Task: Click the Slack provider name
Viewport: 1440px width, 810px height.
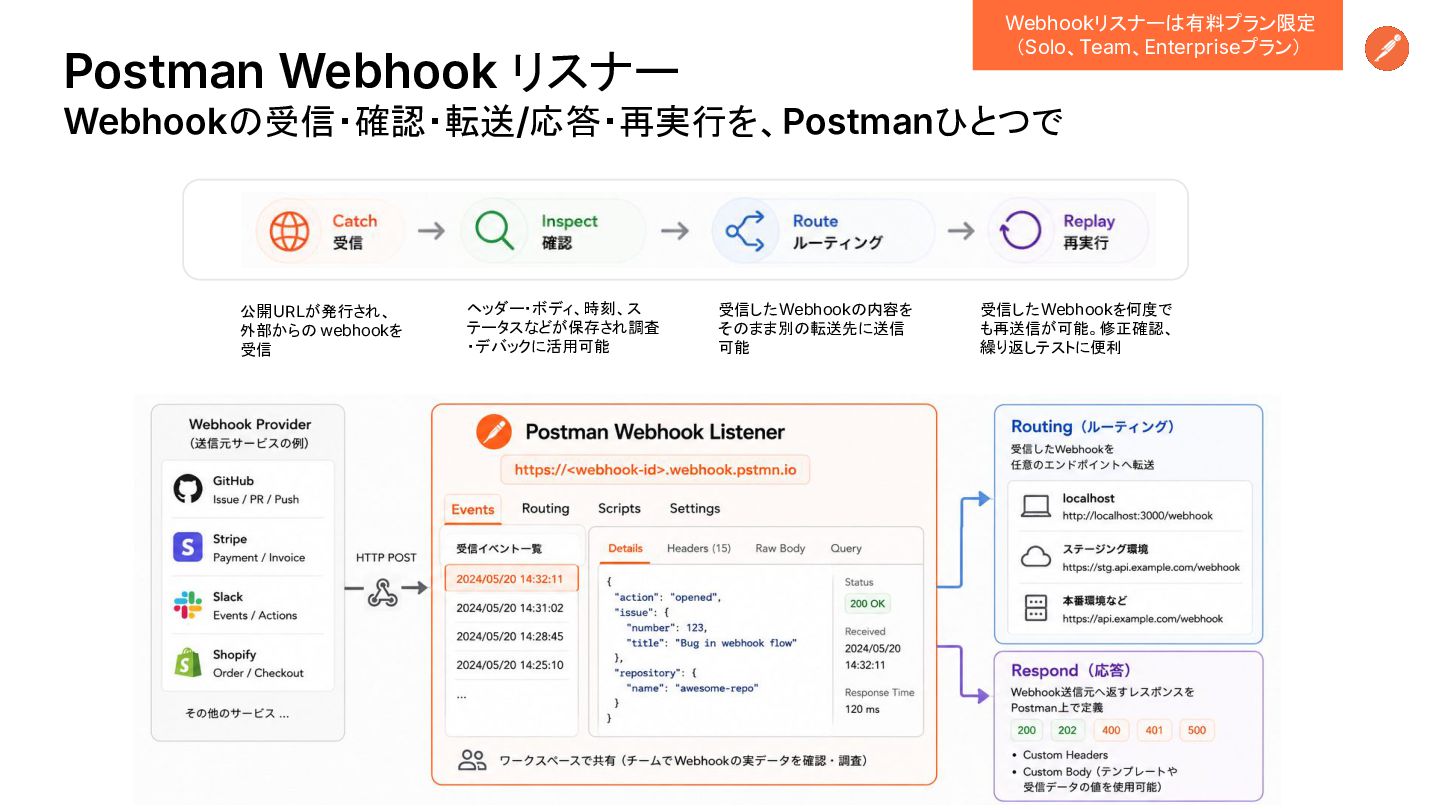Action: (228, 597)
